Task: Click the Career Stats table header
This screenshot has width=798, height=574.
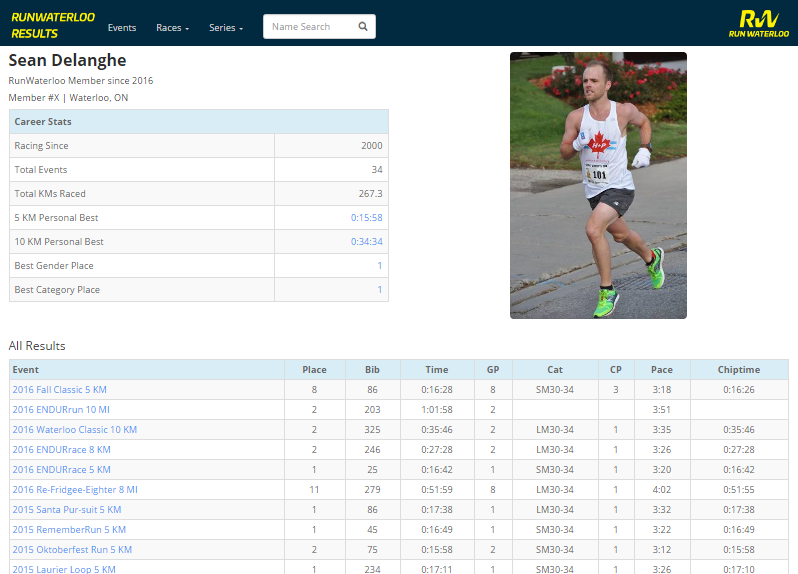Action: point(199,122)
